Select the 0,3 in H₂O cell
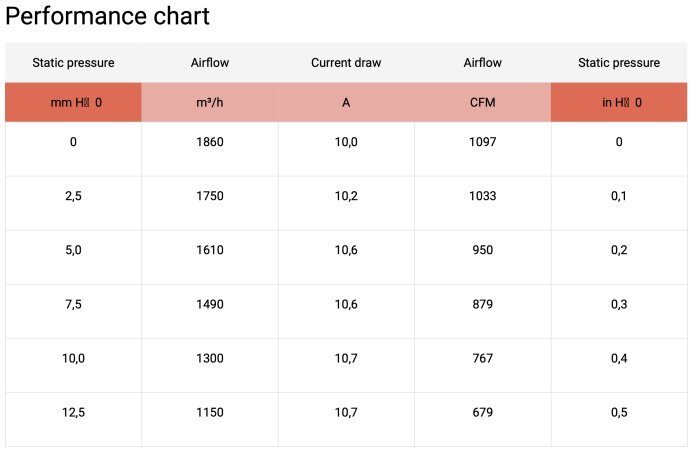Screen dimensions: 700x472 (619, 304)
